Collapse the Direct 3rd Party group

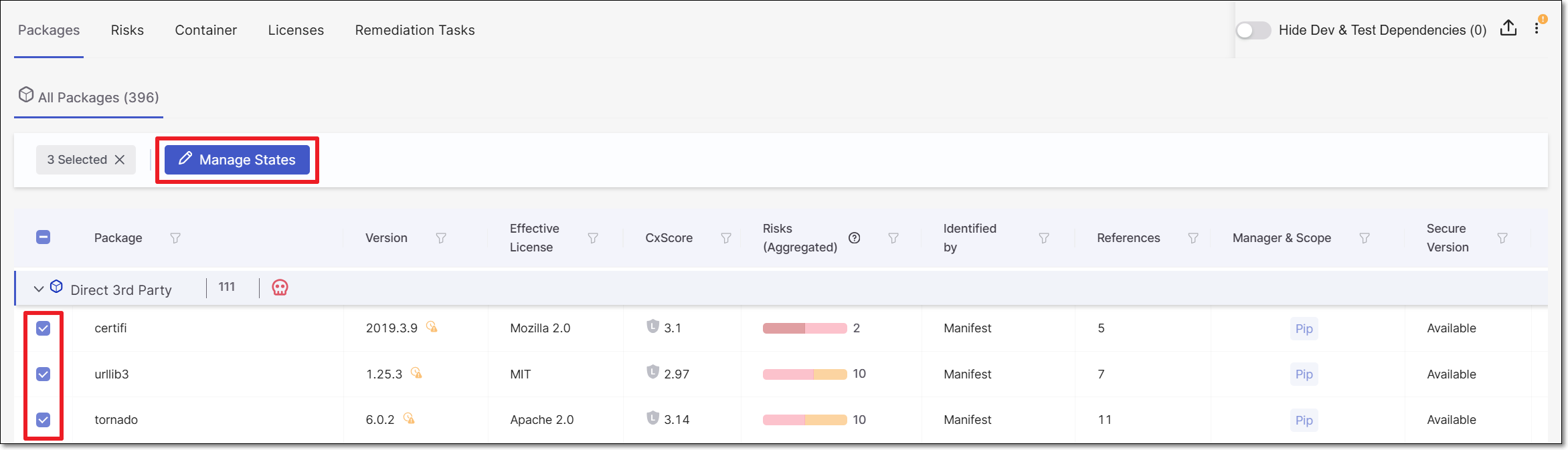coord(39,289)
